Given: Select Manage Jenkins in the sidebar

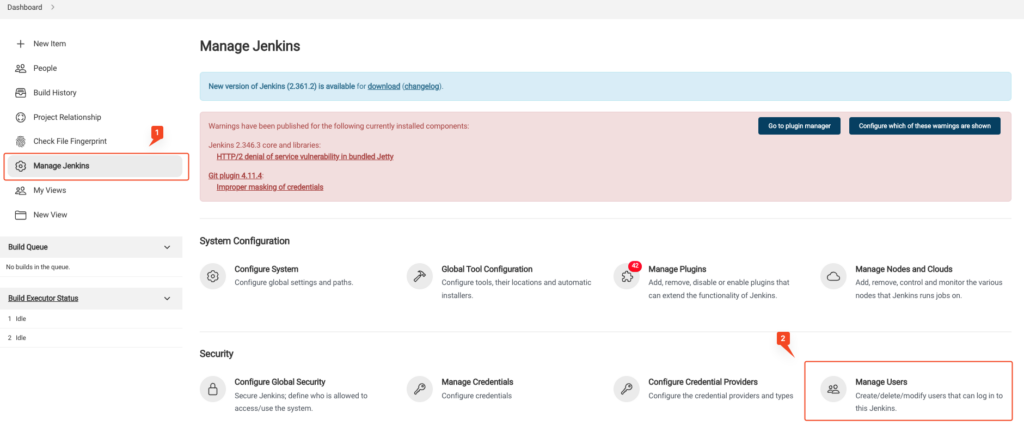Looking at the screenshot, I should (95, 166).
